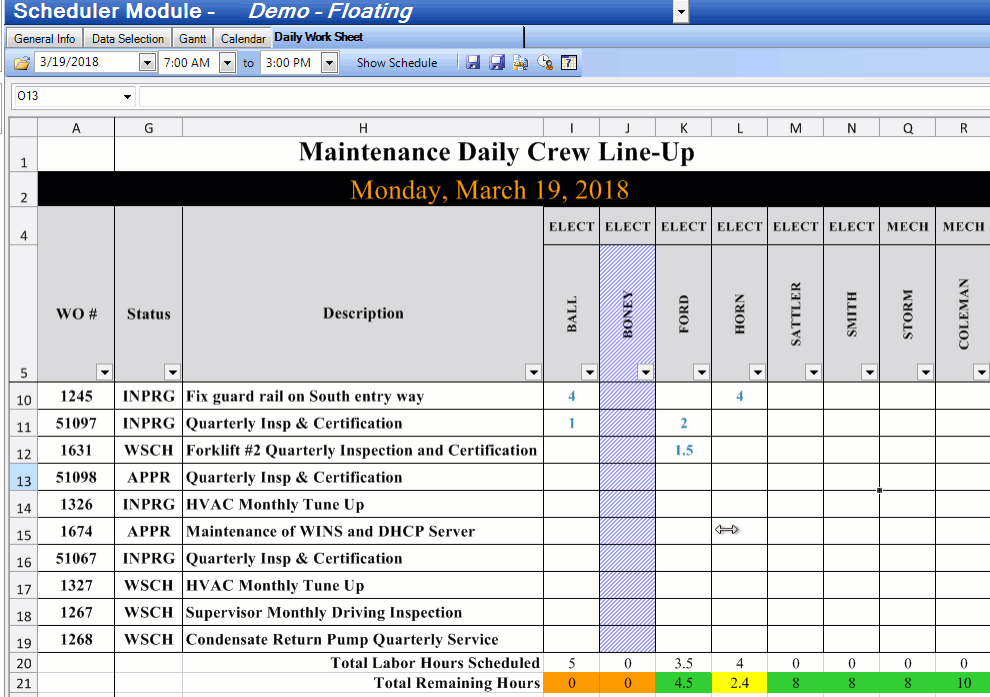
Task: Click 'Condensate Return Pump Quarterly Service'
Action: [342, 640]
